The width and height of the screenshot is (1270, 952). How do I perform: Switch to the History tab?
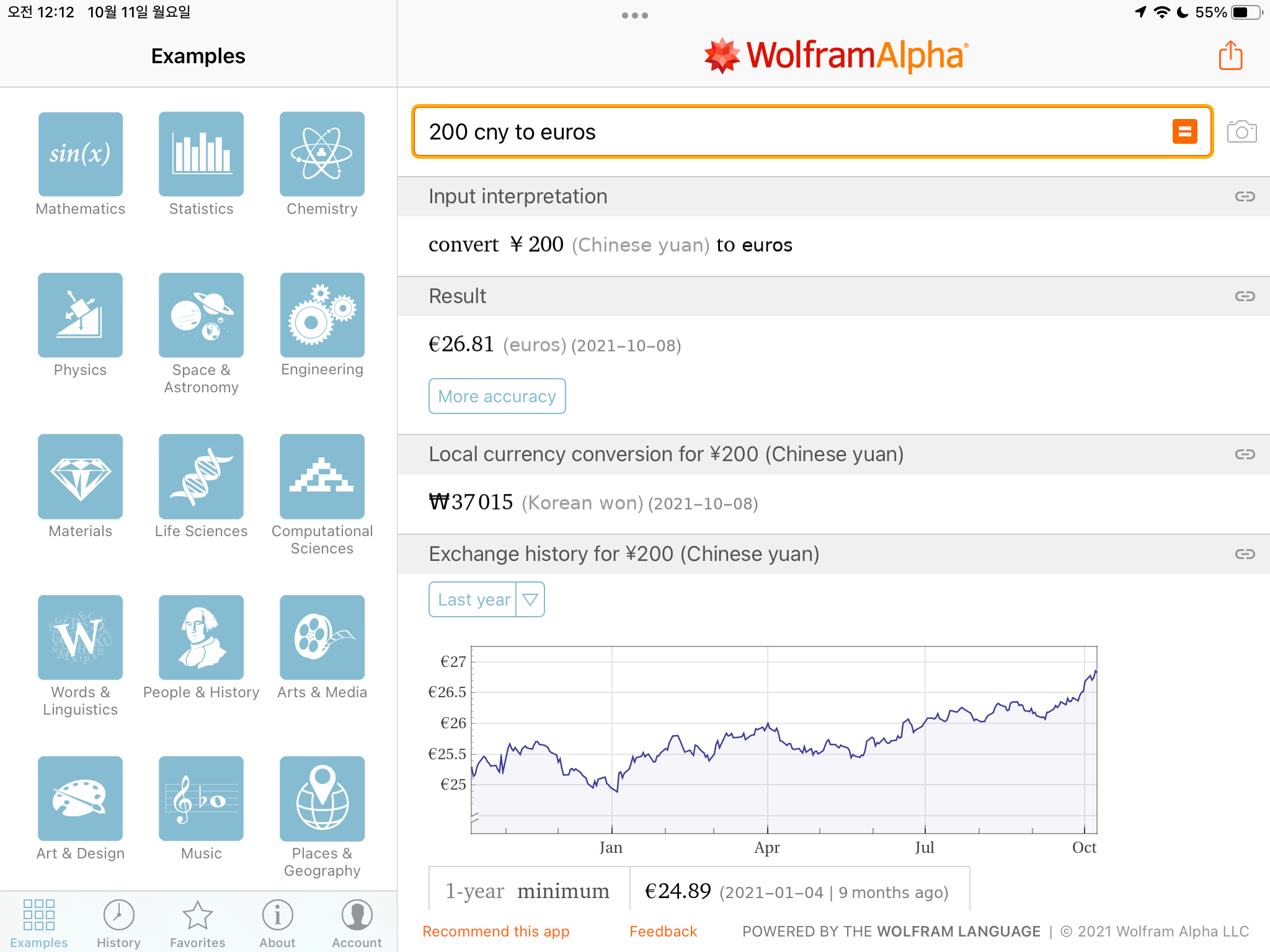pos(118,923)
